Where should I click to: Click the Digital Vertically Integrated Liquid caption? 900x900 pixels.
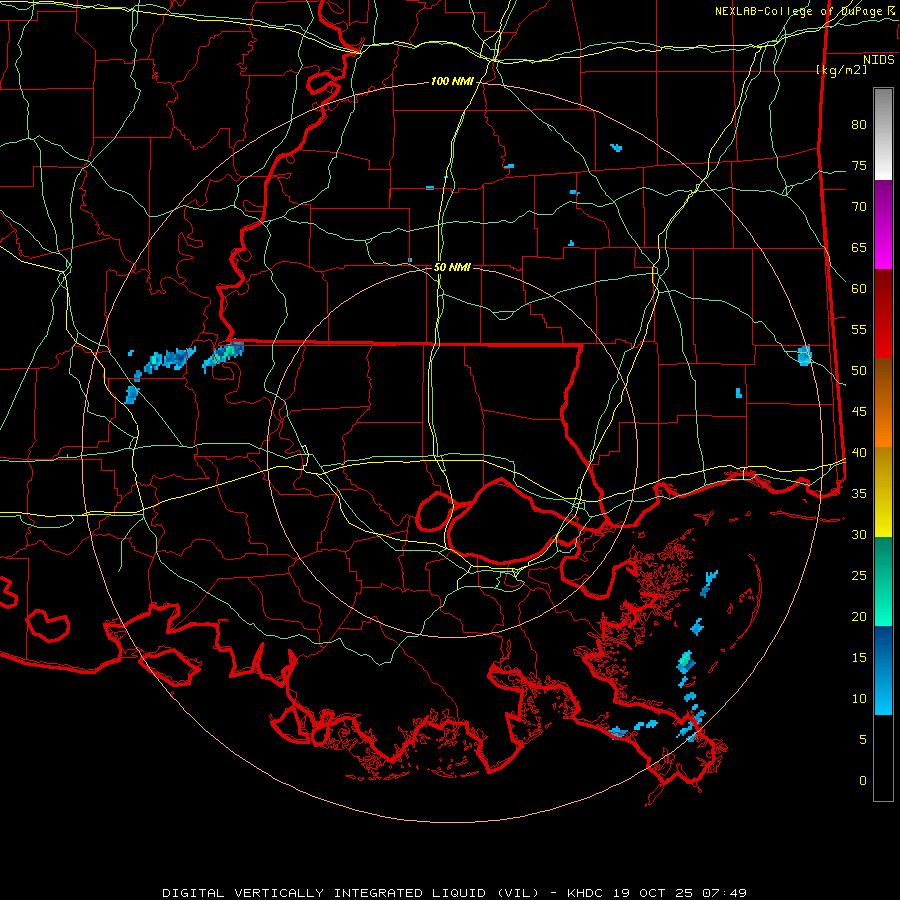[455, 893]
